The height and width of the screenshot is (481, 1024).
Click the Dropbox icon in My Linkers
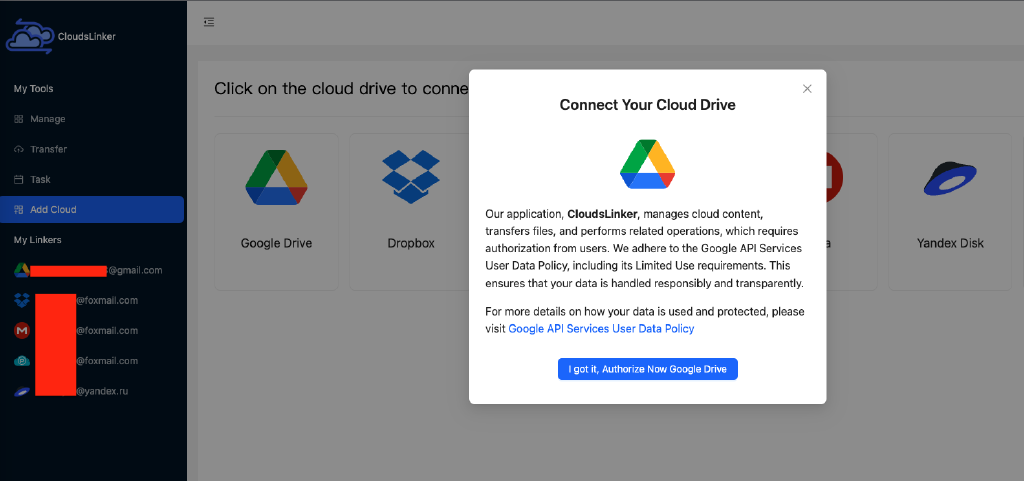coord(22,300)
